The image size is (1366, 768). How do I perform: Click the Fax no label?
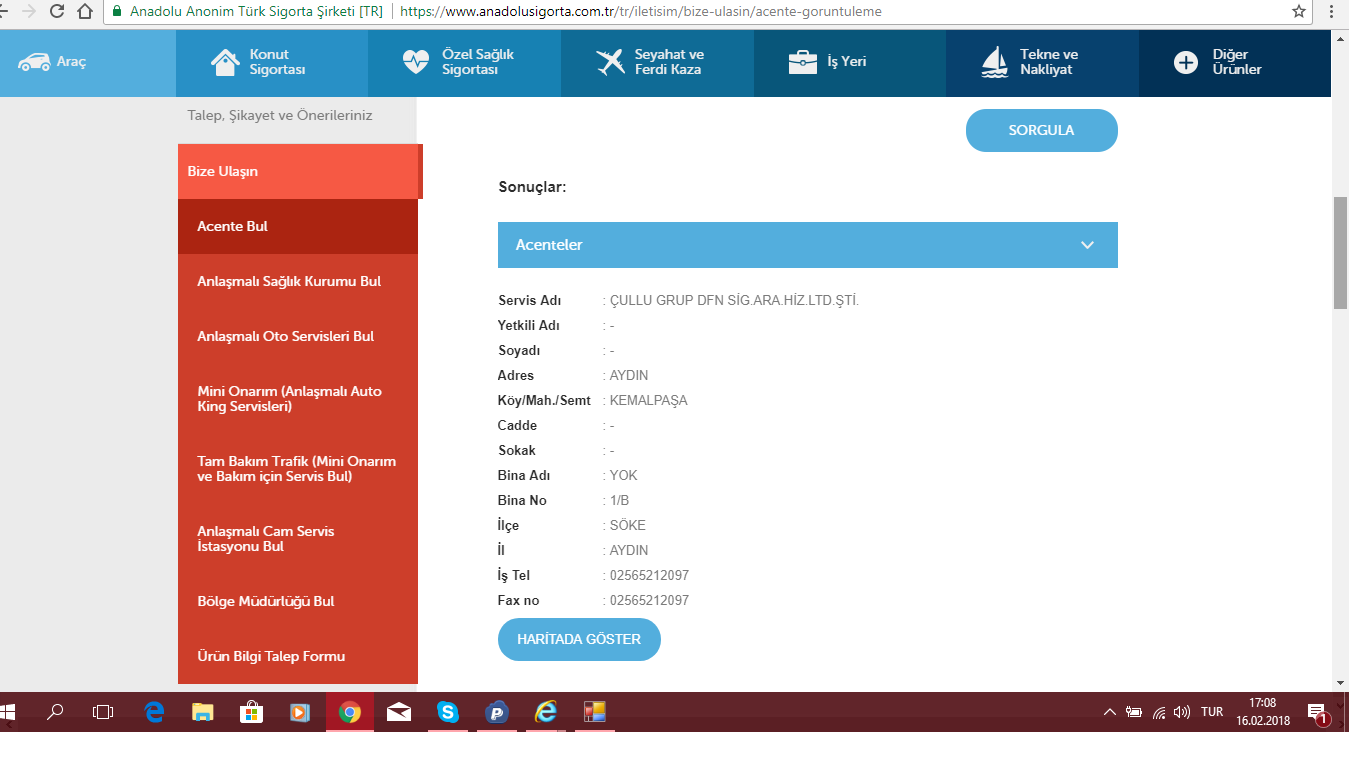(x=518, y=600)
